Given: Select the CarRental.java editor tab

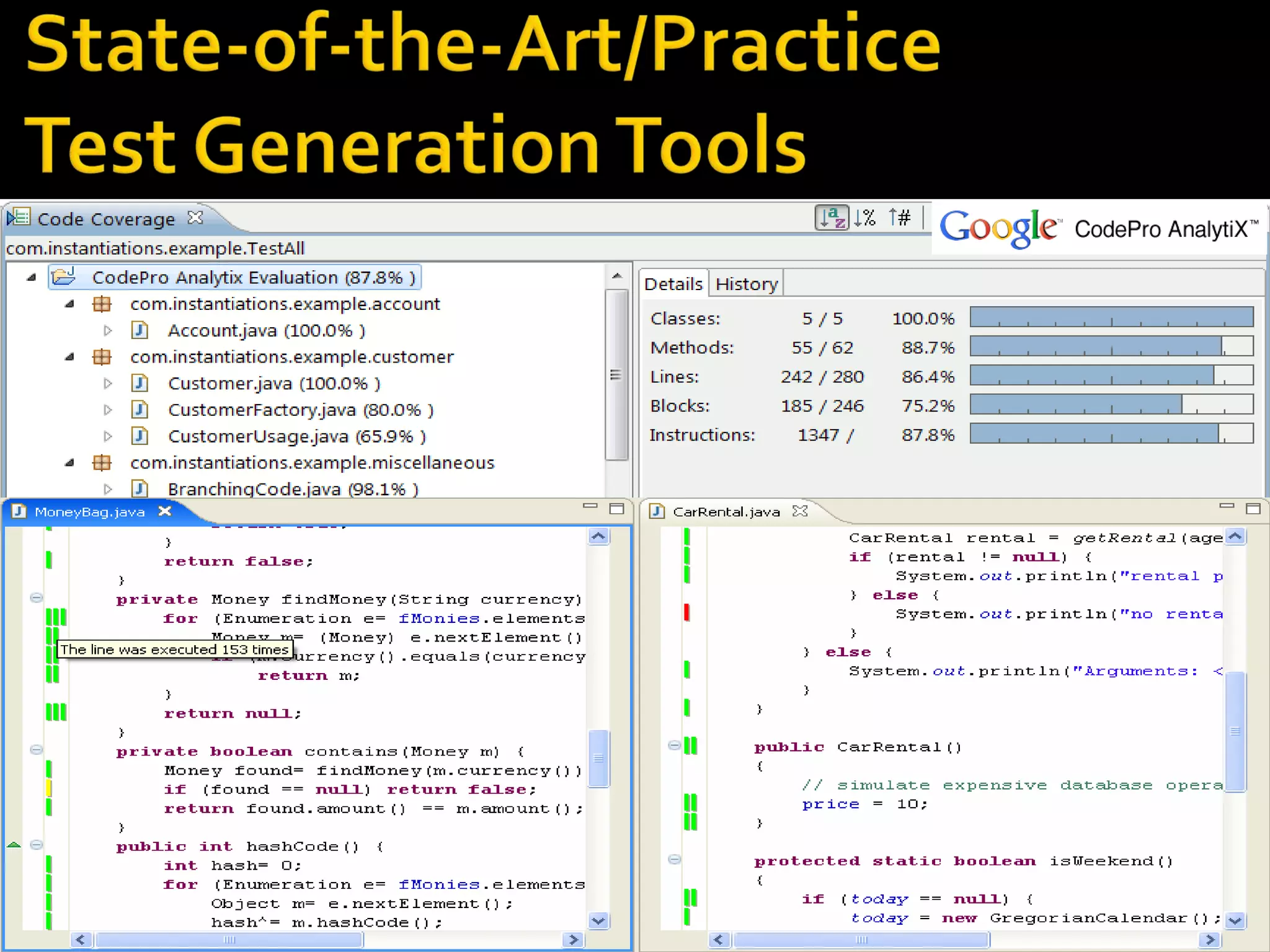Looking at the screenshot, I should (726, 511).
